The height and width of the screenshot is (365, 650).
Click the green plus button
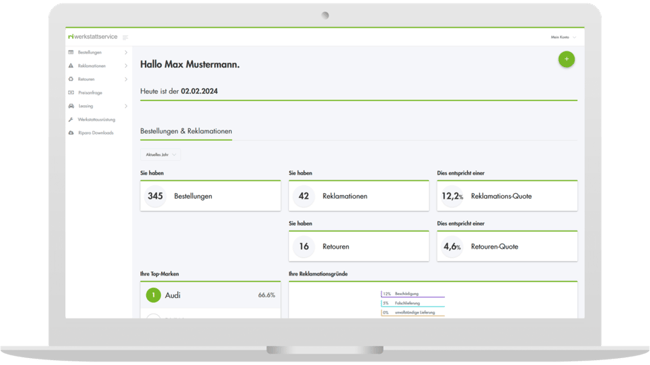click(566, 59)
